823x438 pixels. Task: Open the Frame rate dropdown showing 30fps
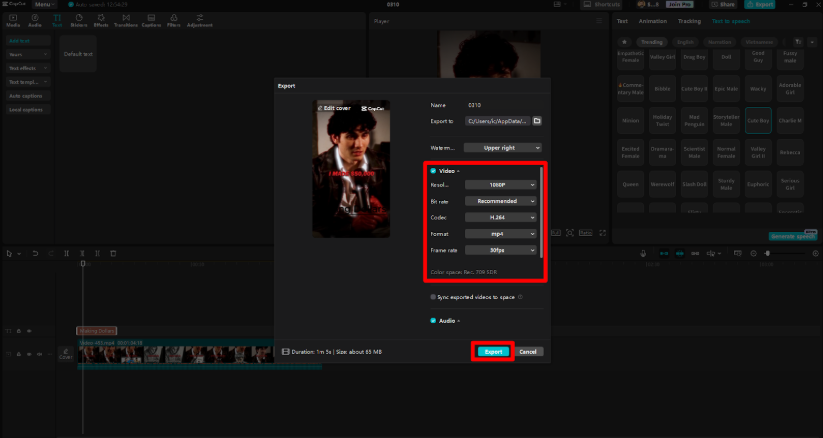500,250
